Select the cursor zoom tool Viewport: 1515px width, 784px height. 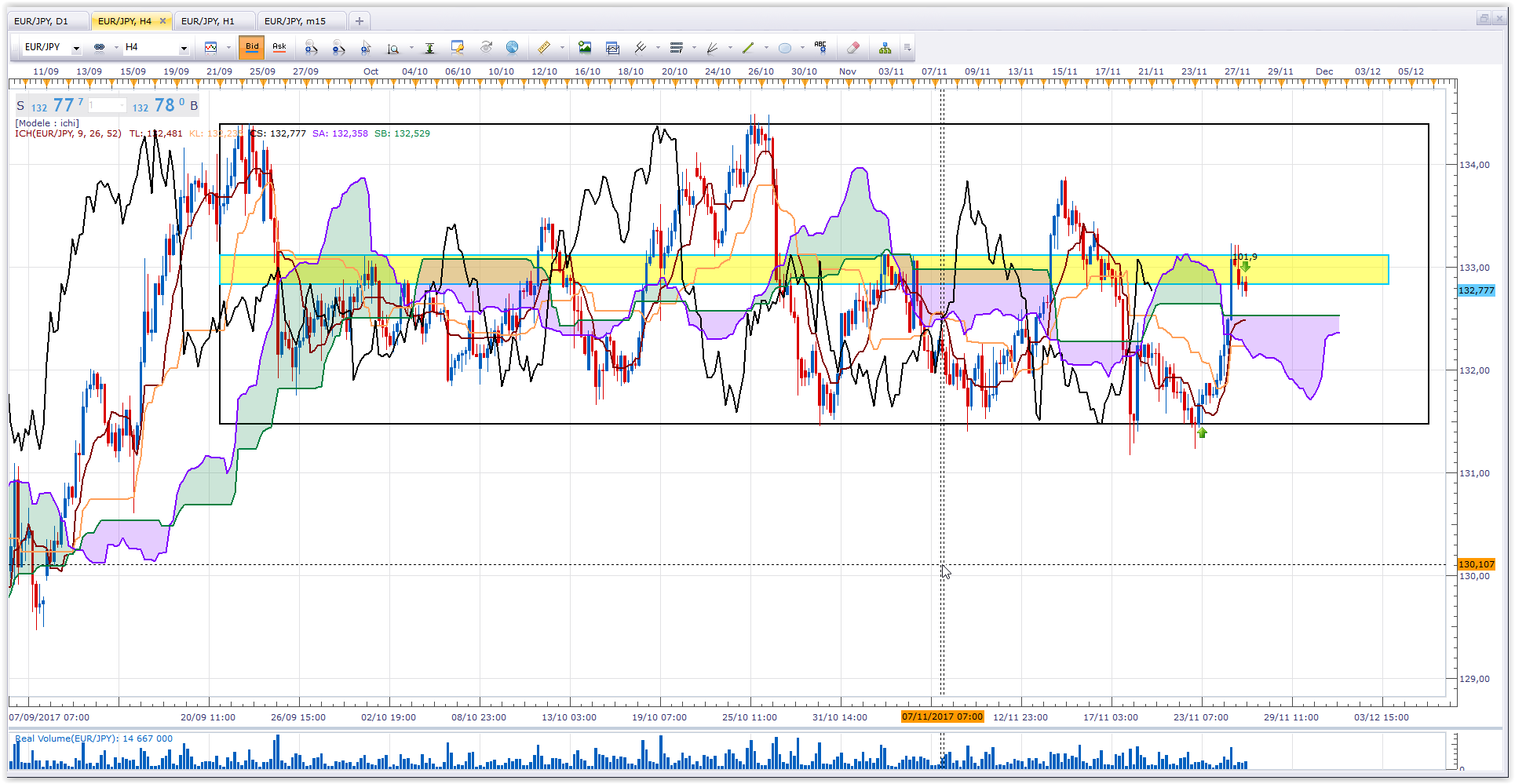365,48
